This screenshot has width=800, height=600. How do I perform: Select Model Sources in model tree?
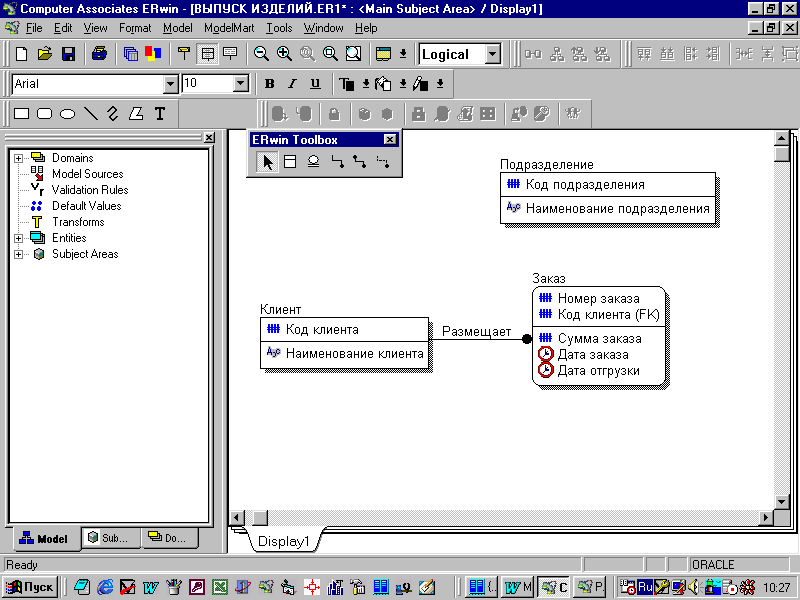click(88, 174)
